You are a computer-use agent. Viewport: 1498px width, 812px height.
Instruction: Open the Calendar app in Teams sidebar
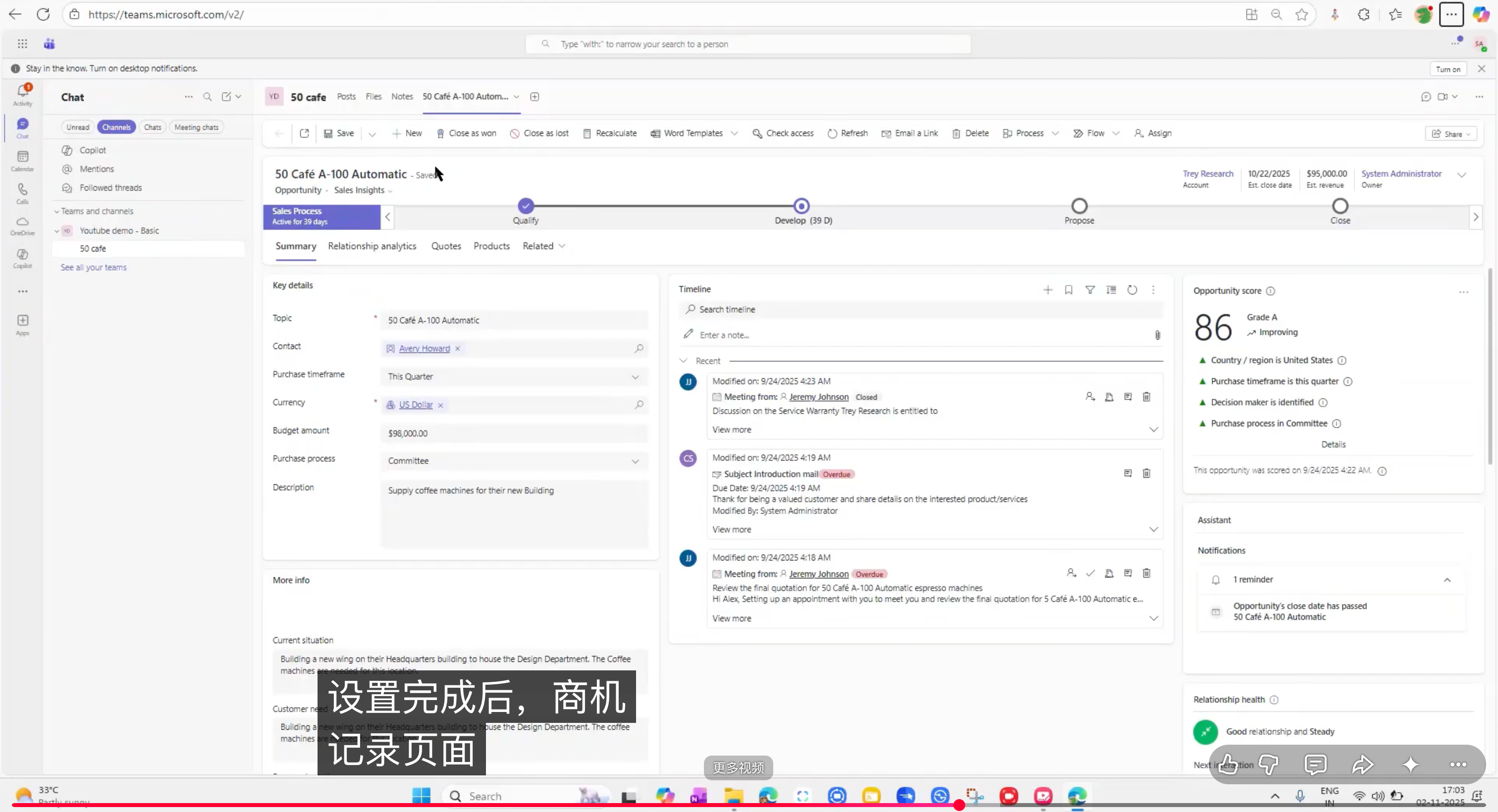[23, 161]
